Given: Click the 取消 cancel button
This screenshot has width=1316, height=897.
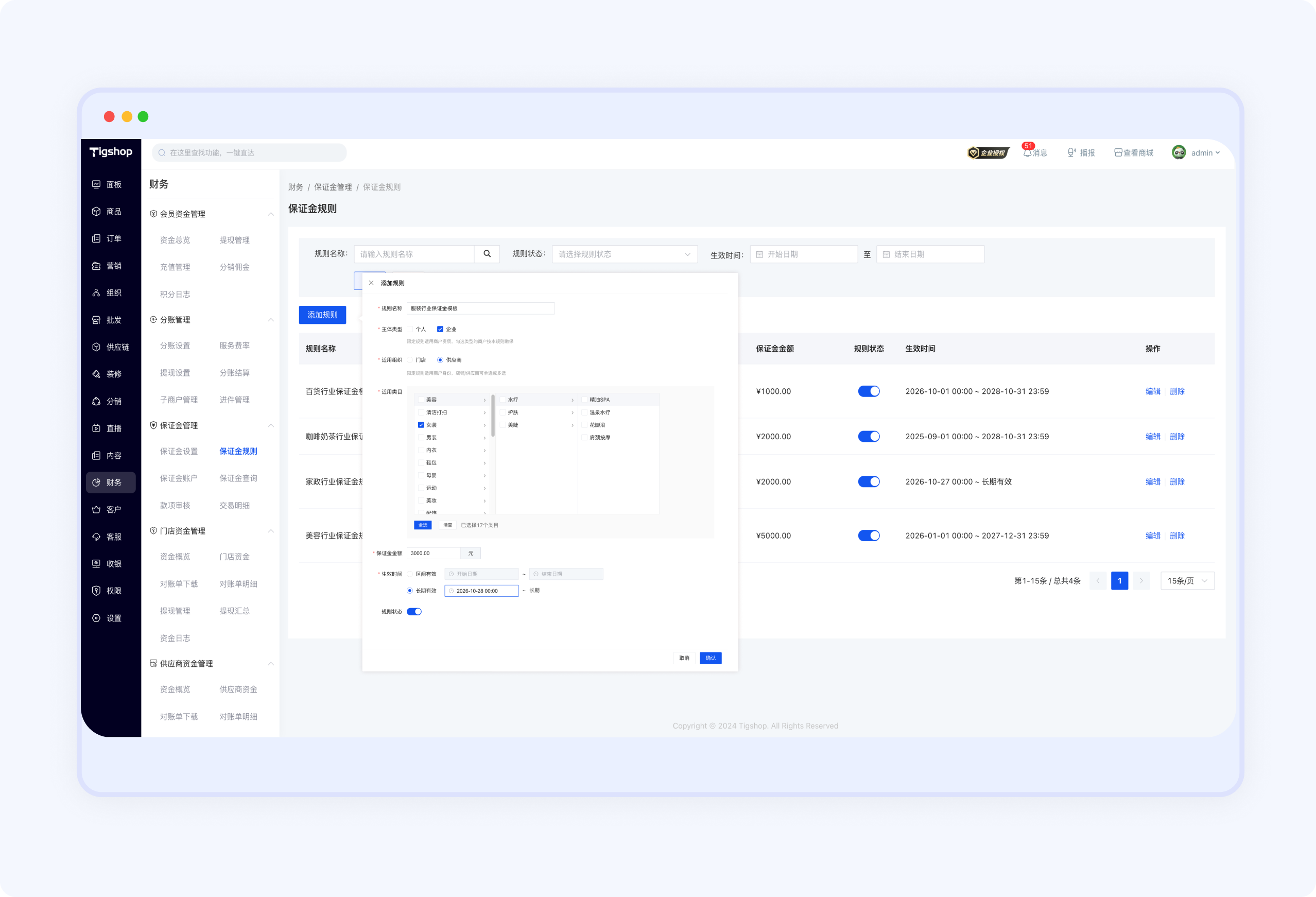Looking at the screenshot, I should pos(684,658).
